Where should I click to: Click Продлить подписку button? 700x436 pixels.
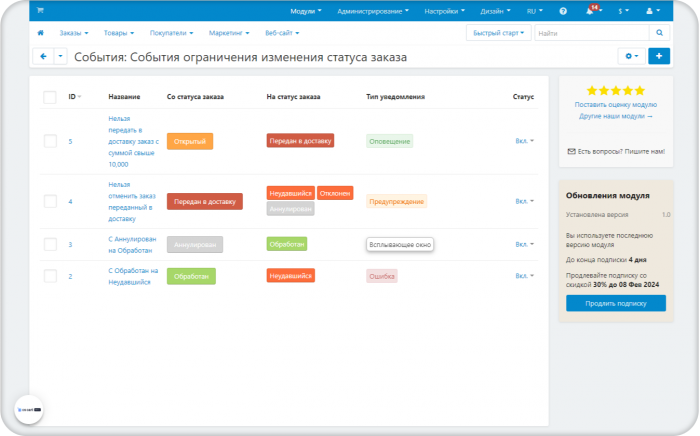tap(616, 303)
